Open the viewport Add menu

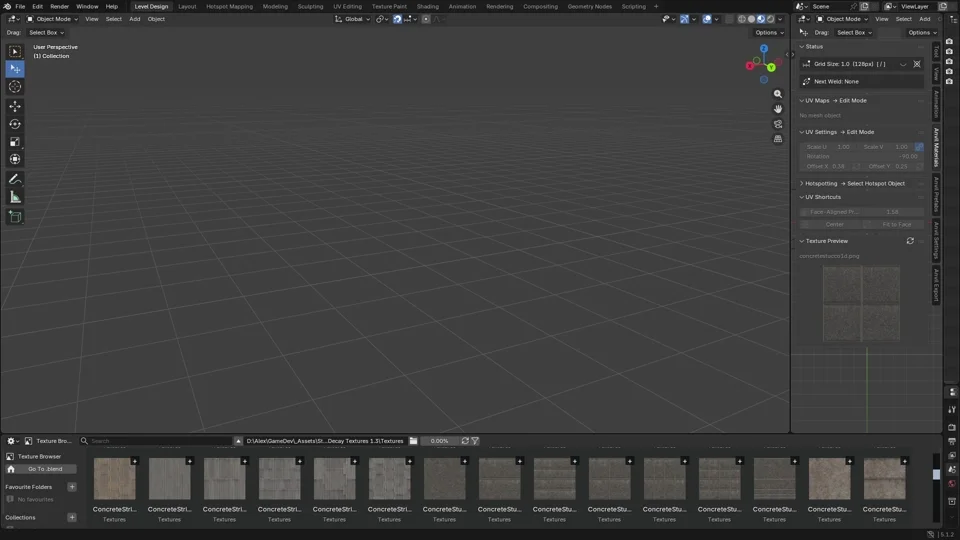point(134,19)
